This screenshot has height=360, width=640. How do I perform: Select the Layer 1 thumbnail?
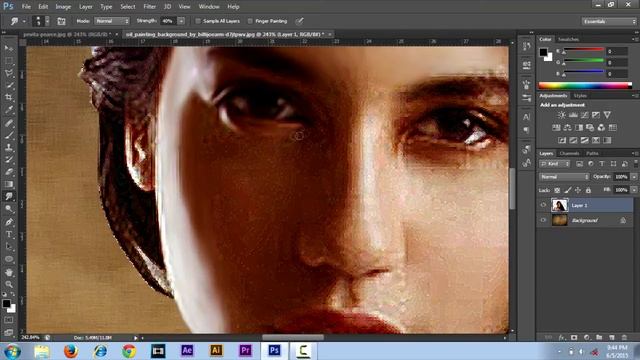click(x=560, y=205)
